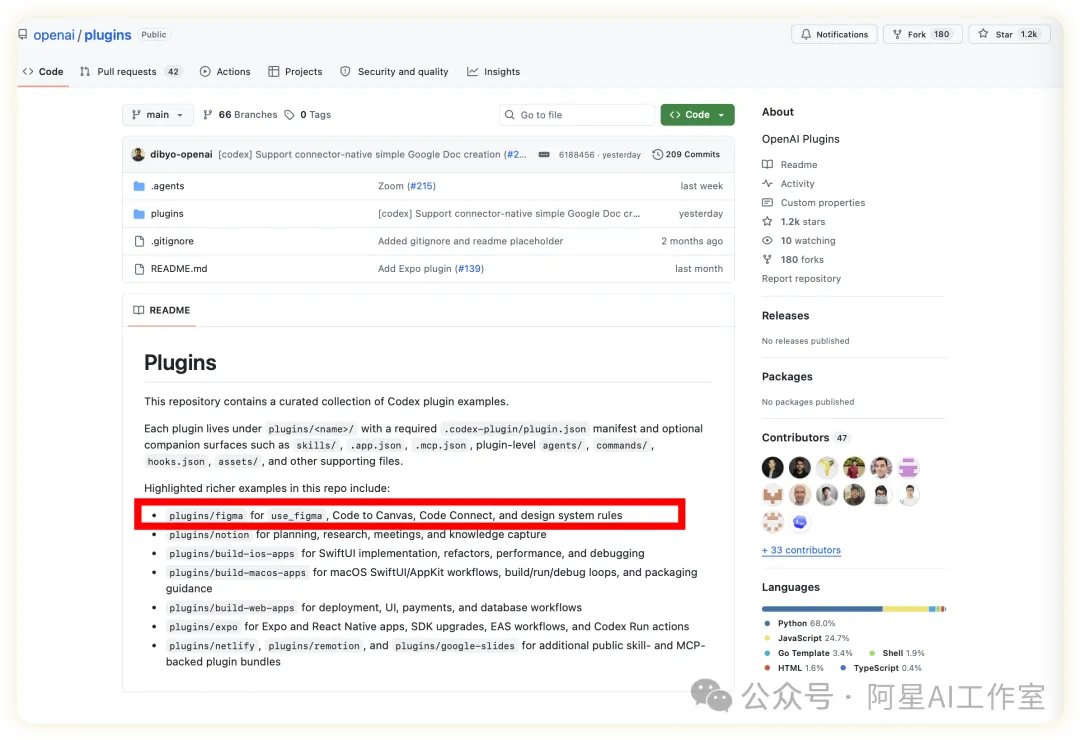Expand the commit message ellipsis button
This screenshot has width=1080, height=740.
[544, 155]
